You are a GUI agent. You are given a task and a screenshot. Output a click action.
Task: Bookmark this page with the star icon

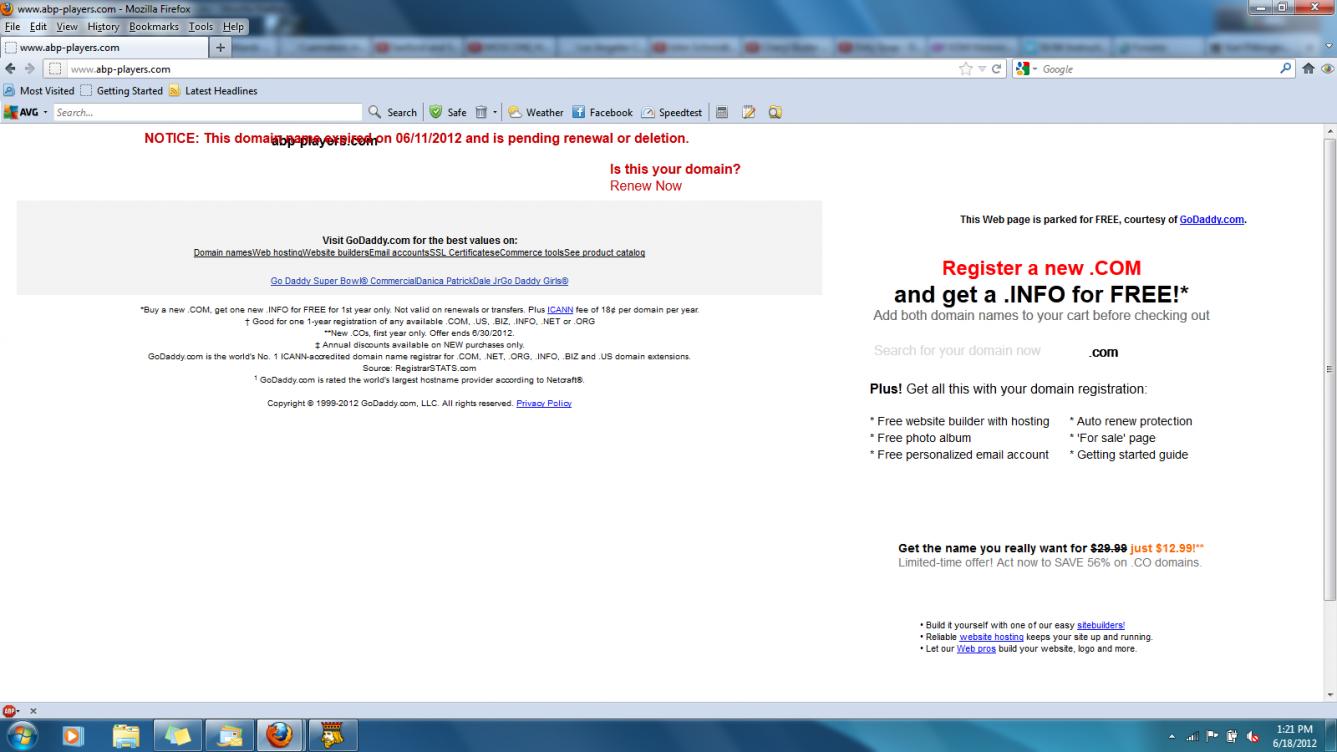(x=966, y=69)
